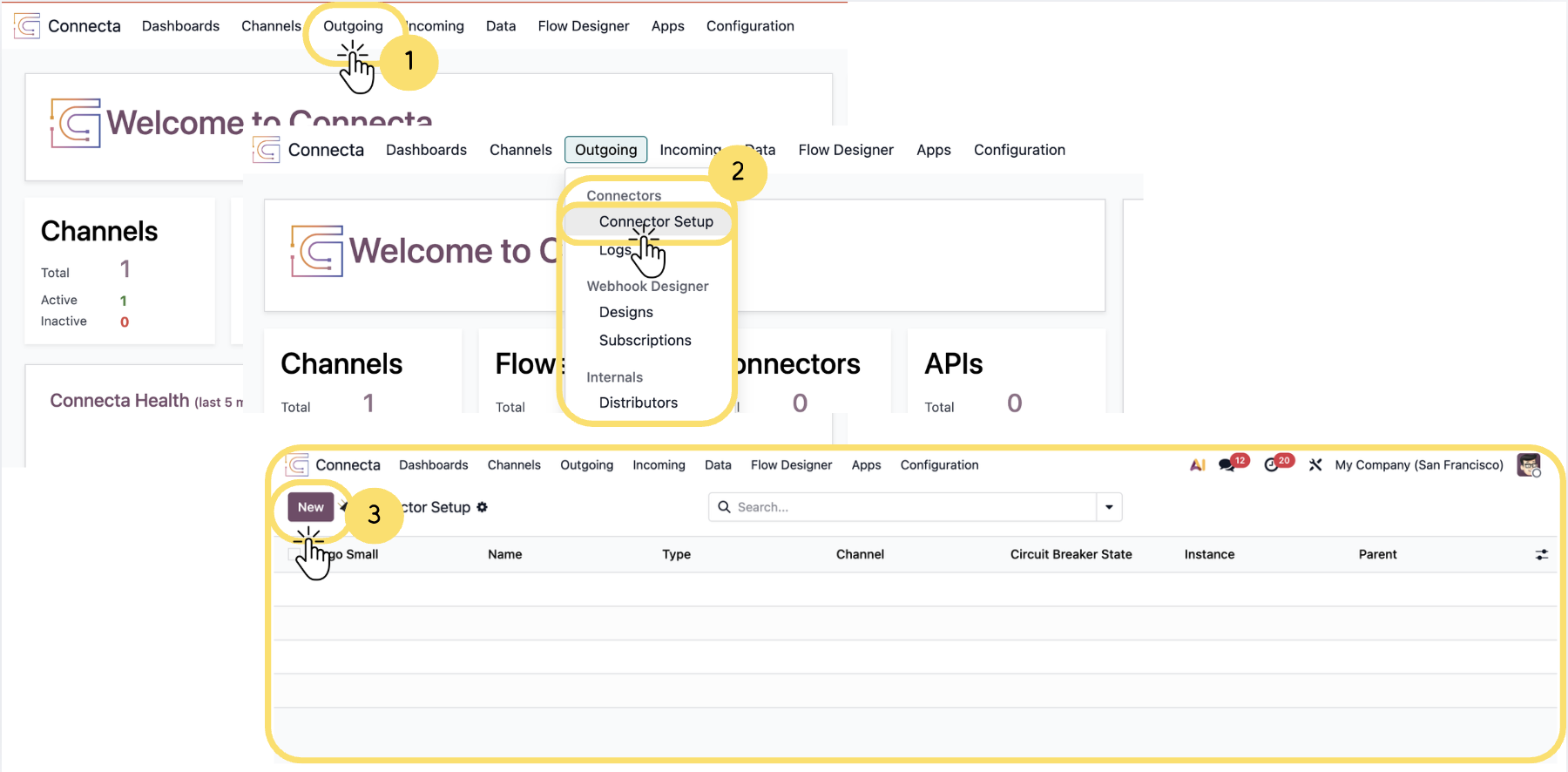Screen dimensions: 1568x772
Task: Click the gear icon beside Connector Setup title
Action: click(x=483, y=507)
